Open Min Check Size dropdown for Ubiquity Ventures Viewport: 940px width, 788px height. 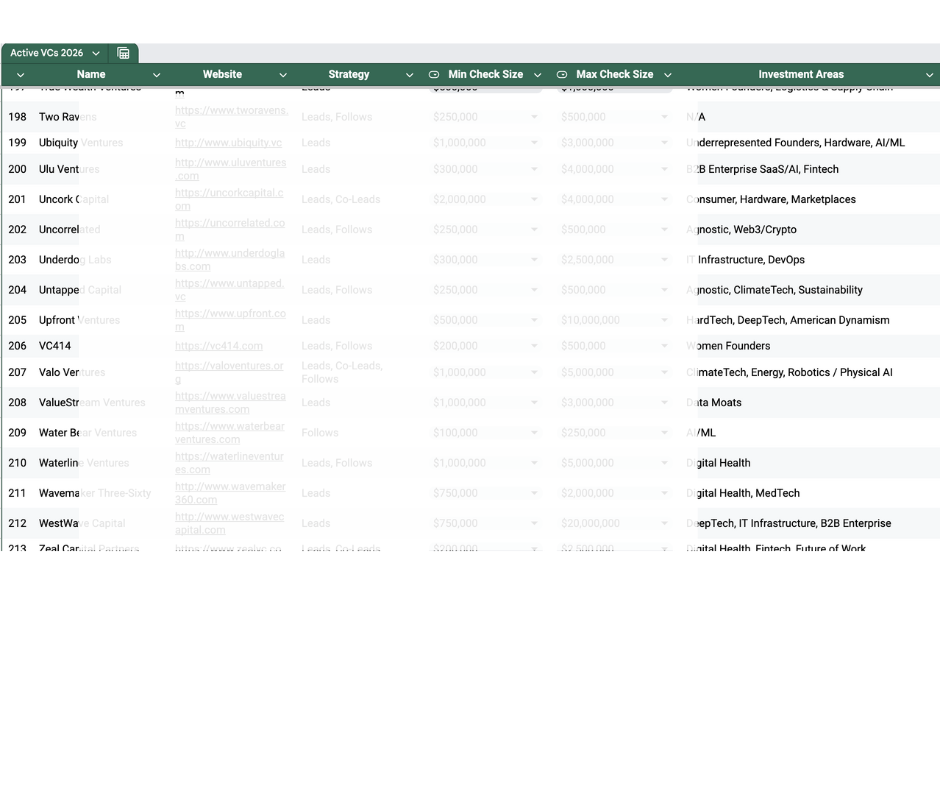tap(534, 143)
